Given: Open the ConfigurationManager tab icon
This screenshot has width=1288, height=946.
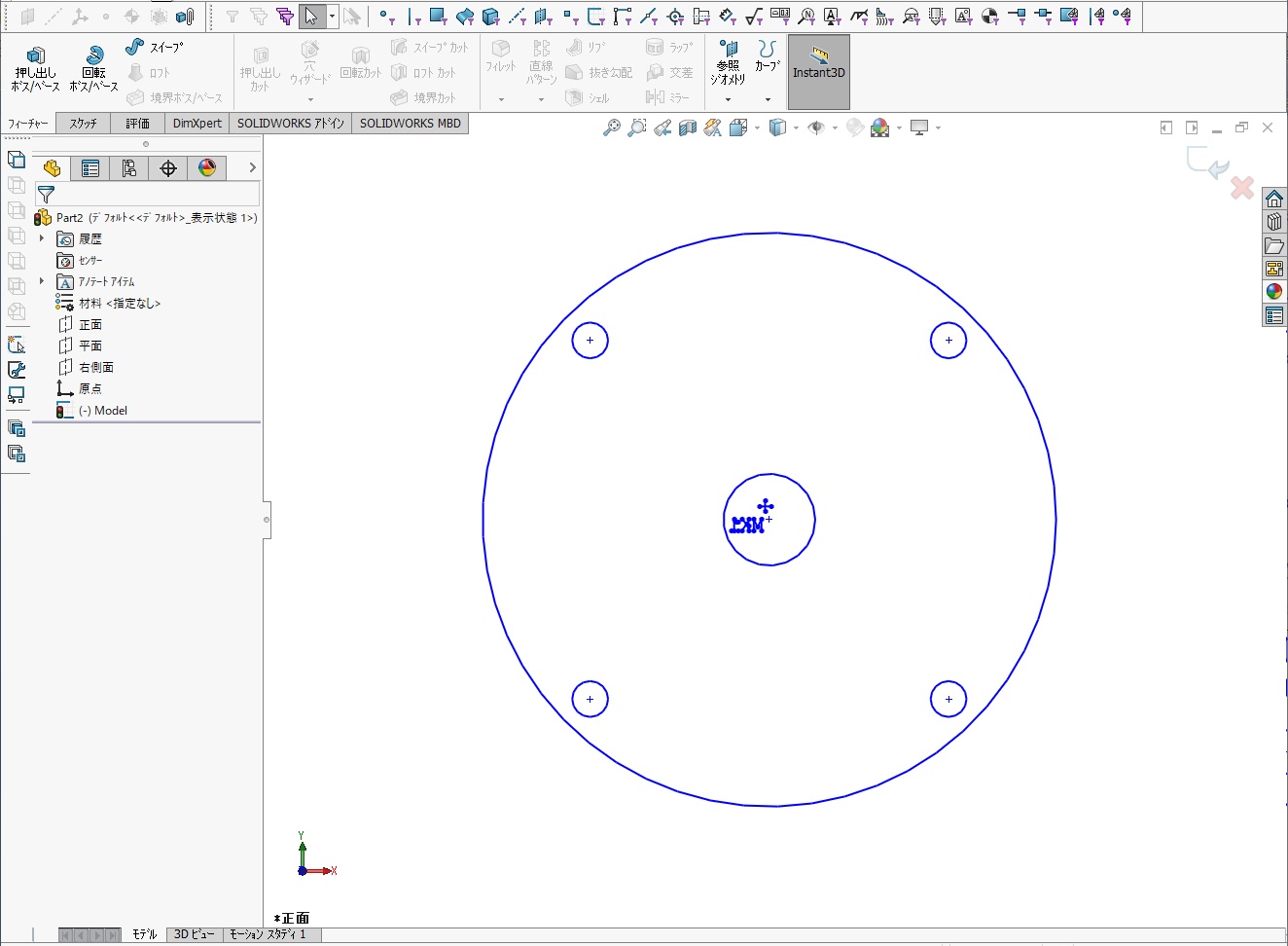Looking at the screenshot, I should tap(129, 168).
